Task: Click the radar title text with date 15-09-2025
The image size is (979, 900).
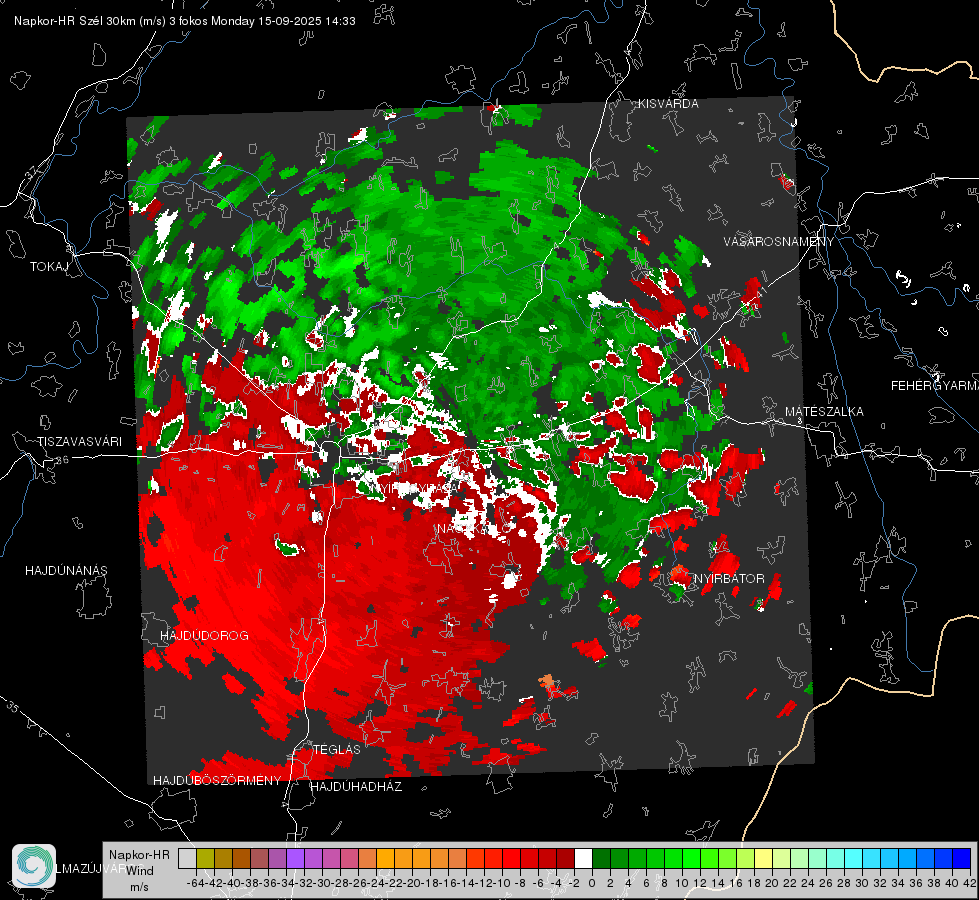Action: point(185,21)
